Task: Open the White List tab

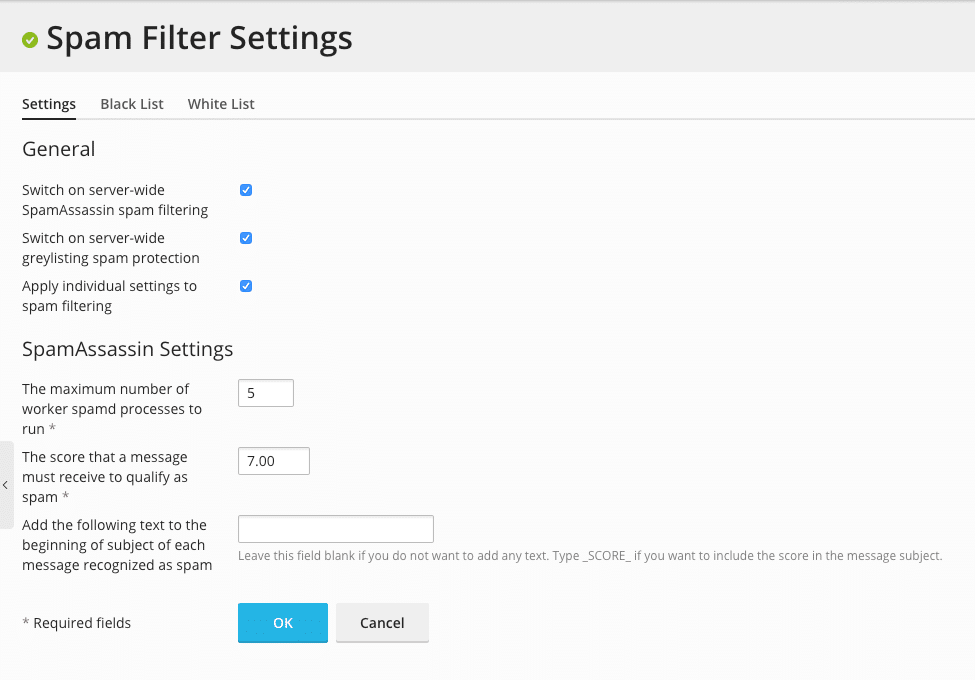Action: click(x=221, y=104)
